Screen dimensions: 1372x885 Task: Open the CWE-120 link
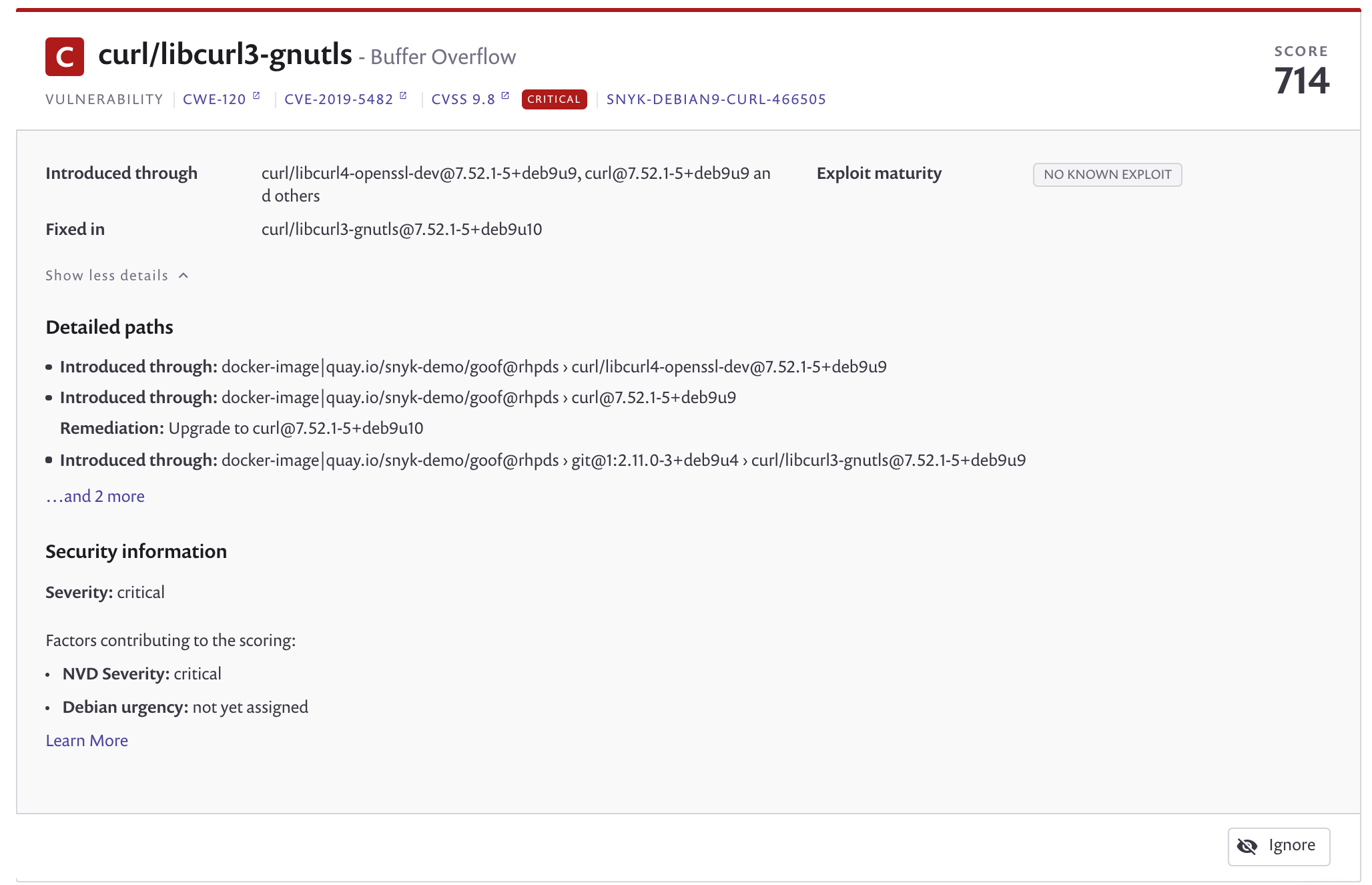coord(214,99)
